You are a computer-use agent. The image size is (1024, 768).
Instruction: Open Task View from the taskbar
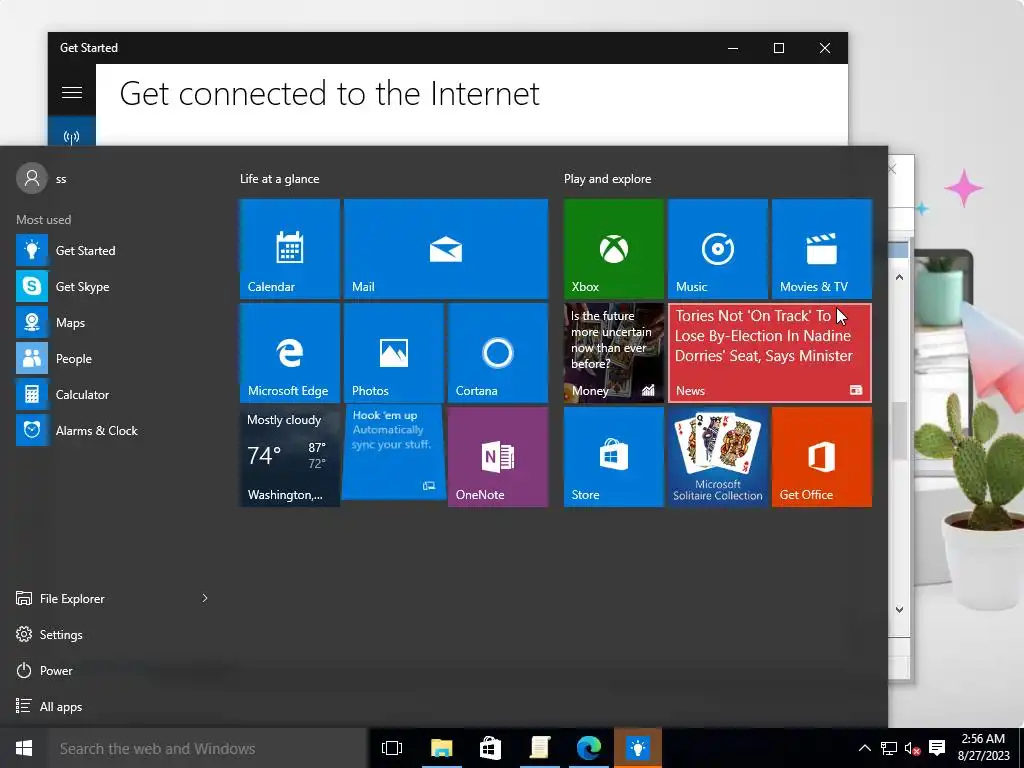pos(392,748)
